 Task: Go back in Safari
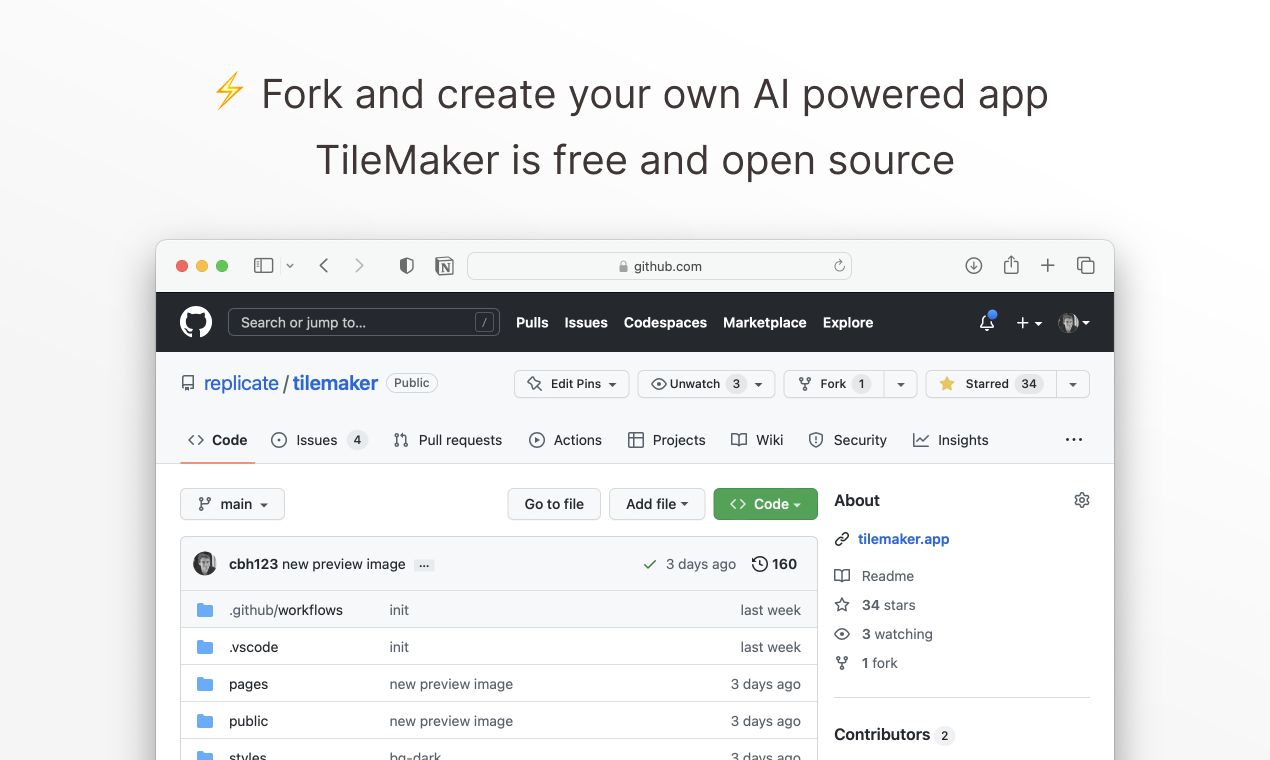(324, 266)
